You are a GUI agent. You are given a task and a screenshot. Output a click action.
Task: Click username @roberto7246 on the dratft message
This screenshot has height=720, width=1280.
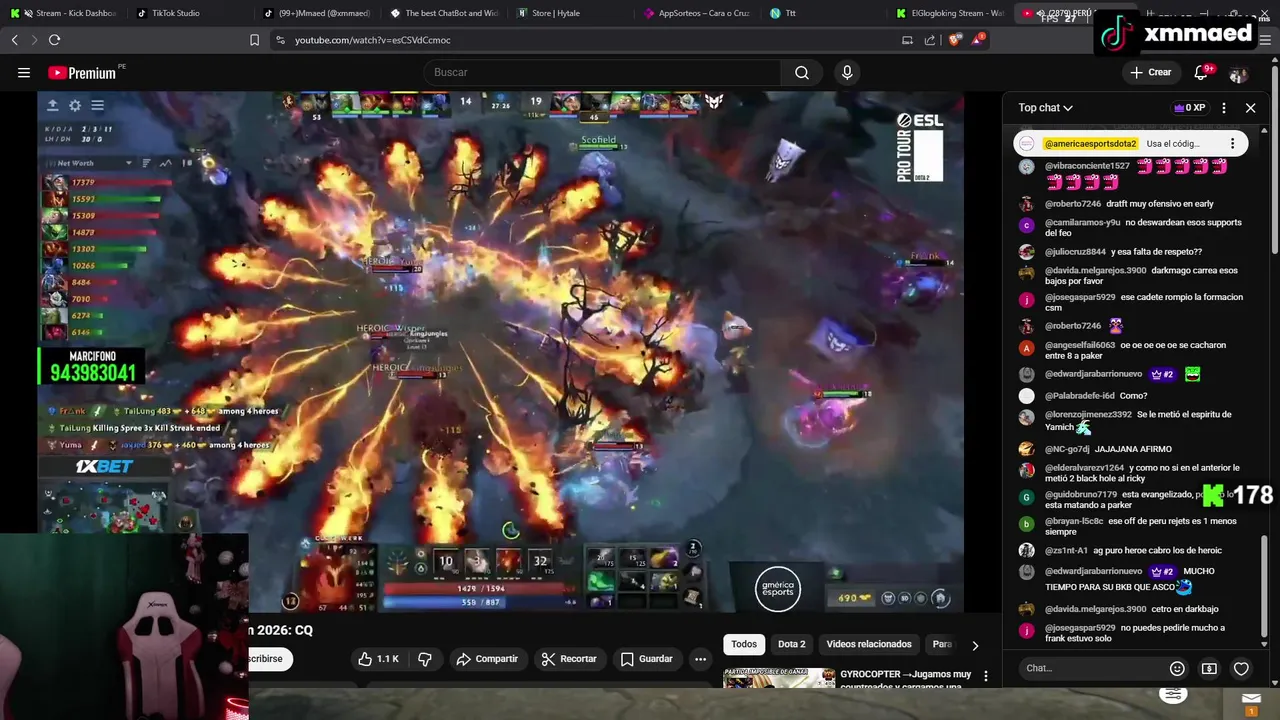point(1073,204)
